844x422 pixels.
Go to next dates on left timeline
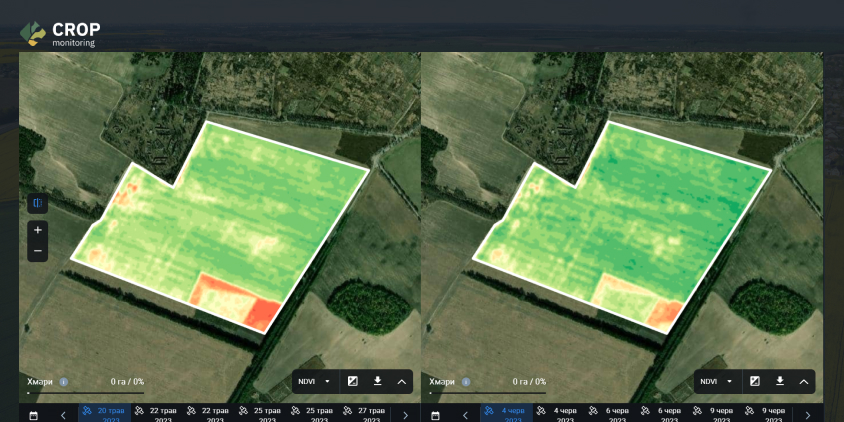405,415
